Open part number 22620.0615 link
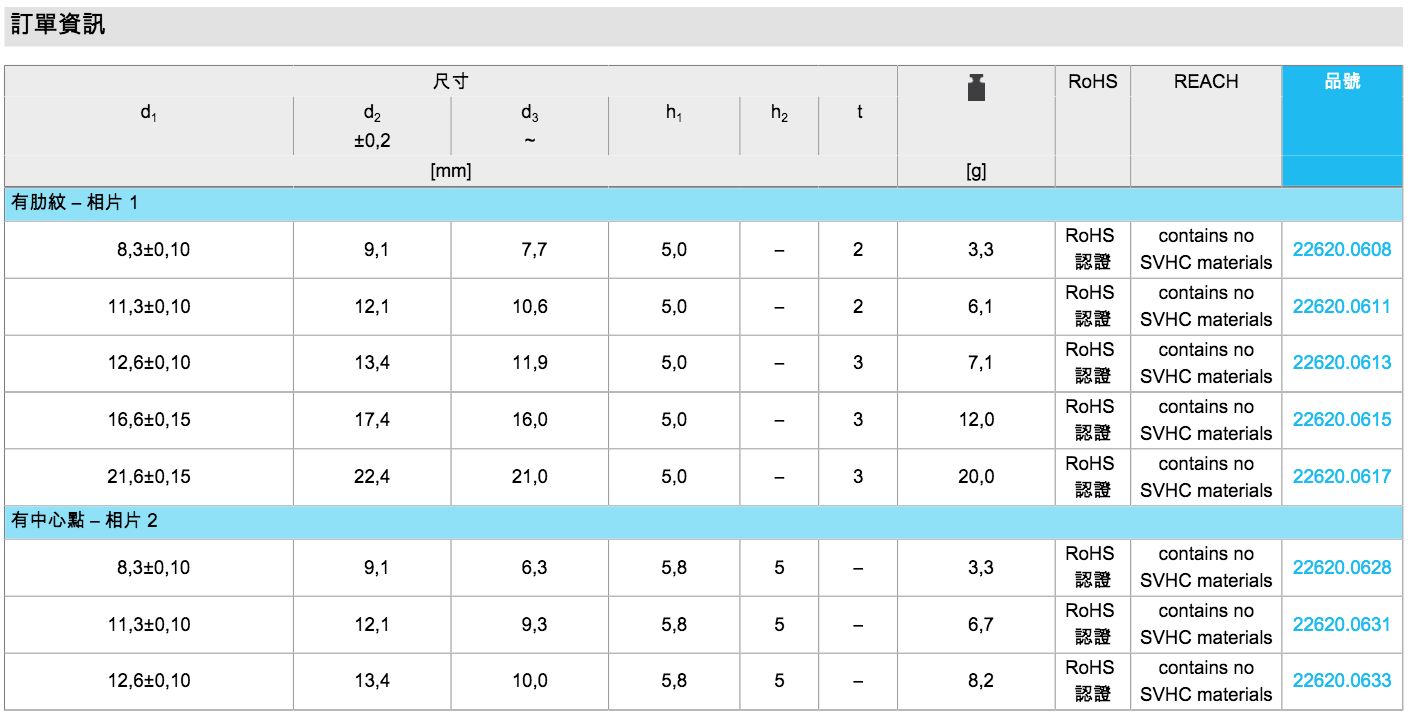The width and height of the screenshot is (1410, 718). tap(1341, 420)
